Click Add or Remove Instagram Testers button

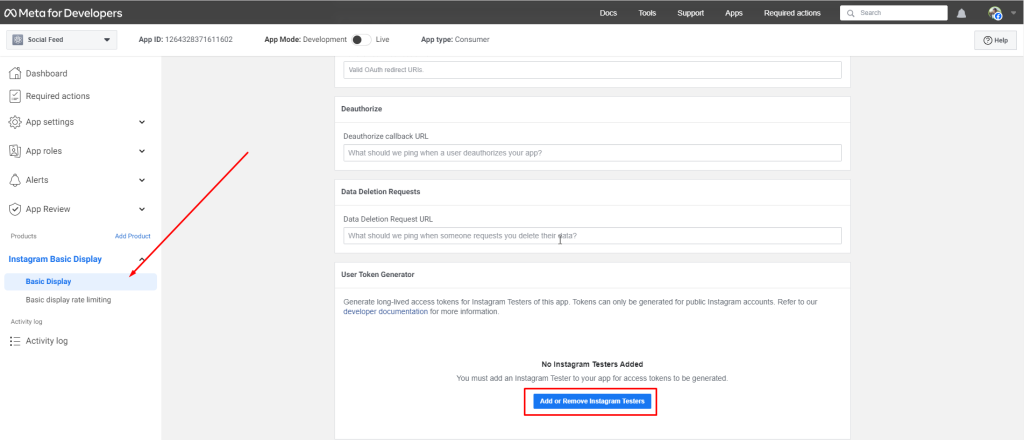pyautogui.click(x=592, y=401)
